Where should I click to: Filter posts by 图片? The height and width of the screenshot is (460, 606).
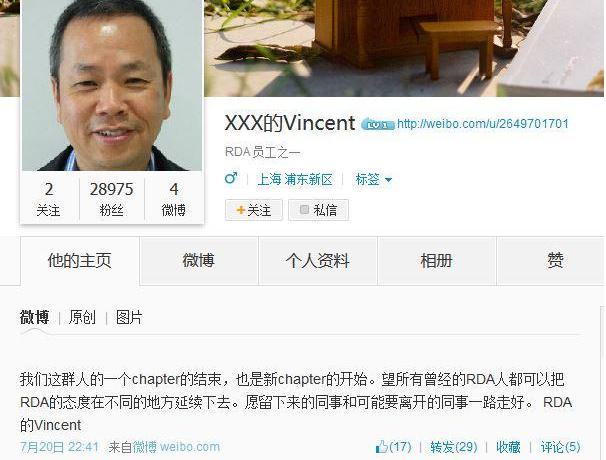(x=129, y=317)
